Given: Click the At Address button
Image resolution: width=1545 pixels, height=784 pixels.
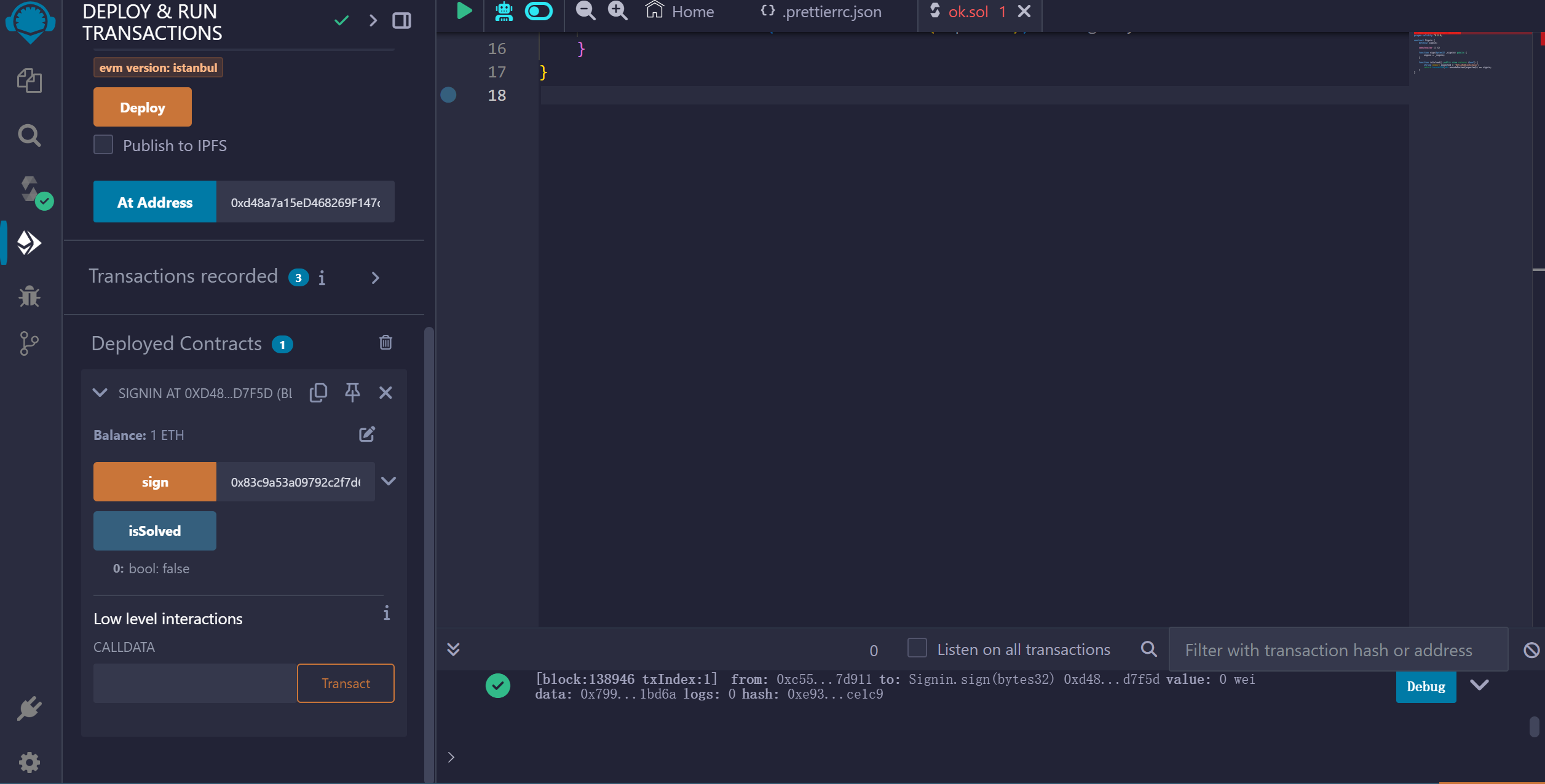Looking at the screenshot, I should click(155, 202).
